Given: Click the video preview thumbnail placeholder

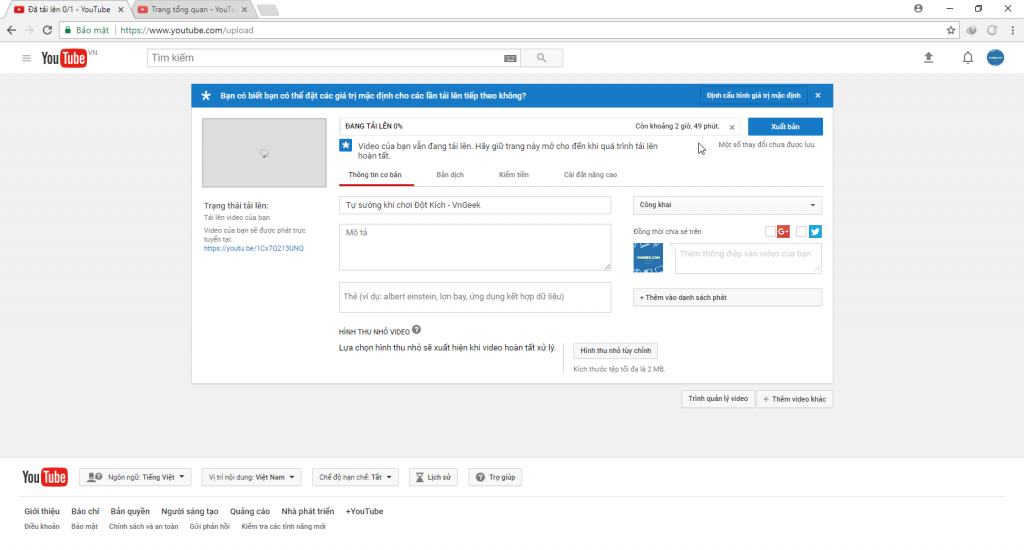Looking at the screenshot, I should coord(264,153).
